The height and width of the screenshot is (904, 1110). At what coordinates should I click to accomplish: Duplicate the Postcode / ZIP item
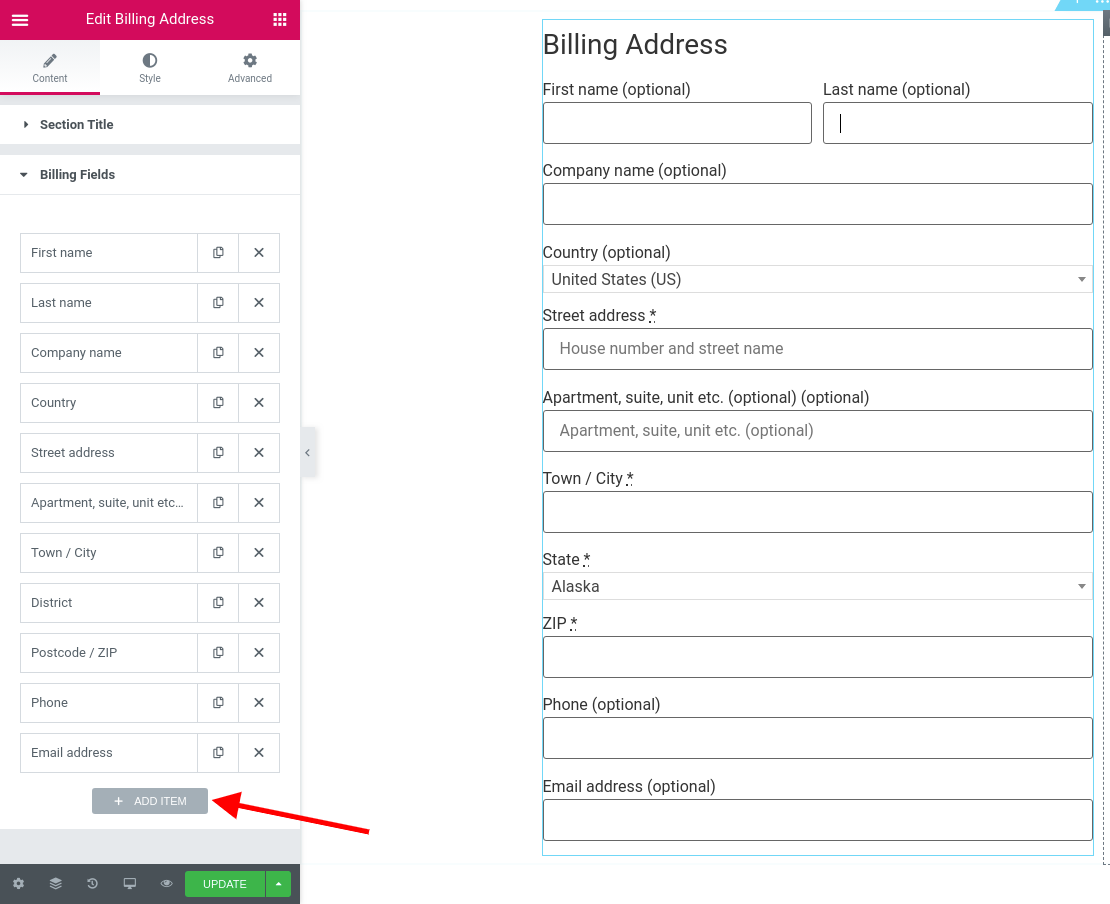pyautogui.click(x=218, y=653)
